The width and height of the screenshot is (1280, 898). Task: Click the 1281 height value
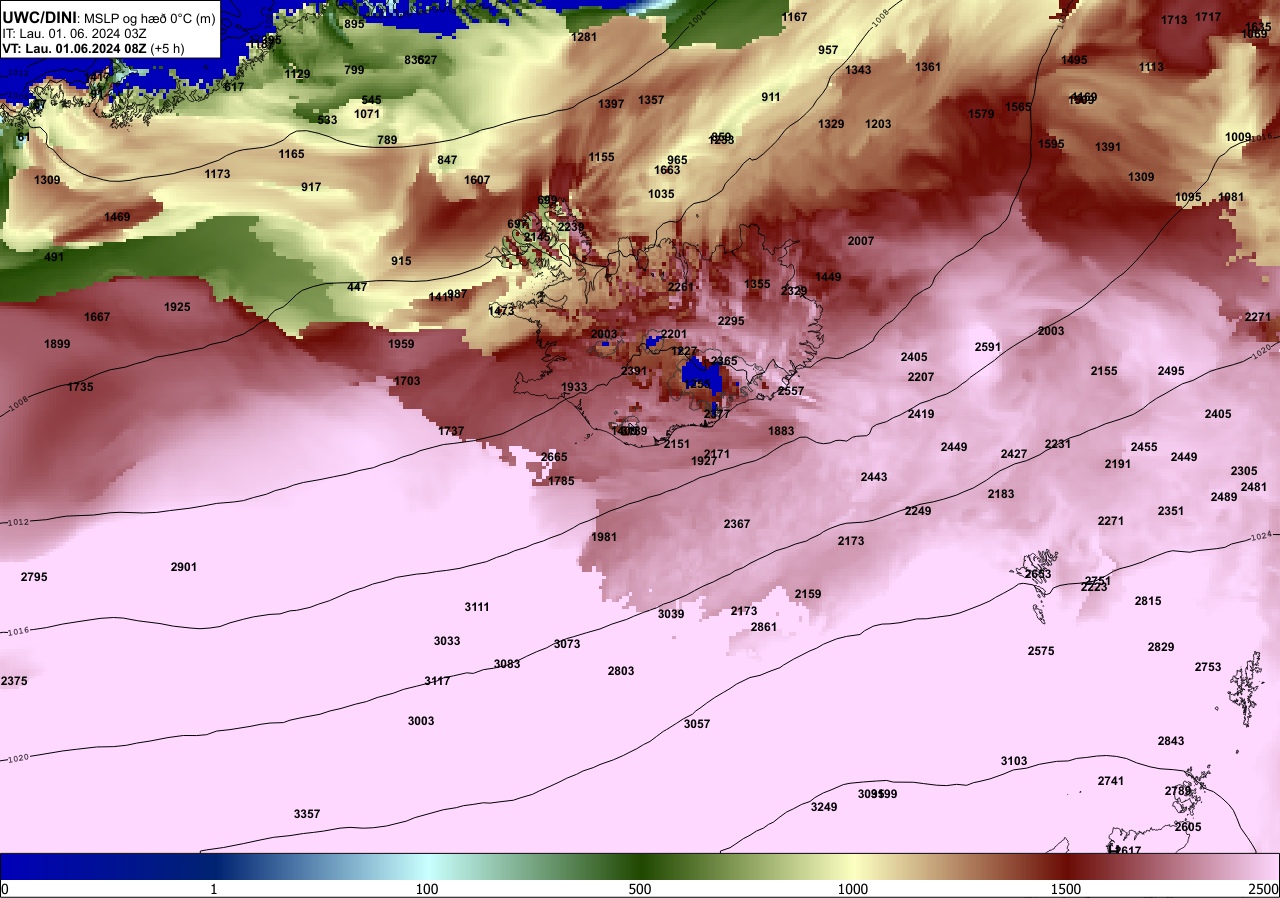pyautogui.click(x=584, y=37)
